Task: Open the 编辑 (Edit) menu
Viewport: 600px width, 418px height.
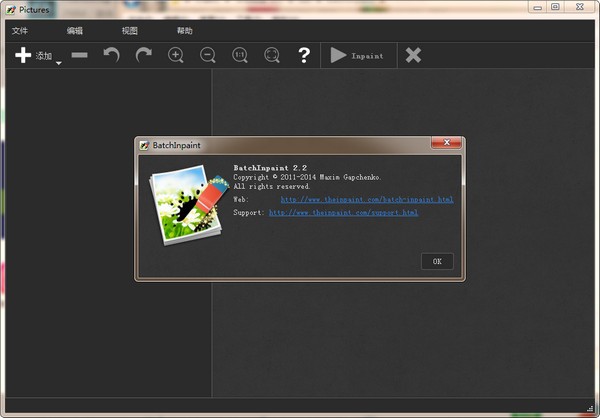Action: [75, 31]
